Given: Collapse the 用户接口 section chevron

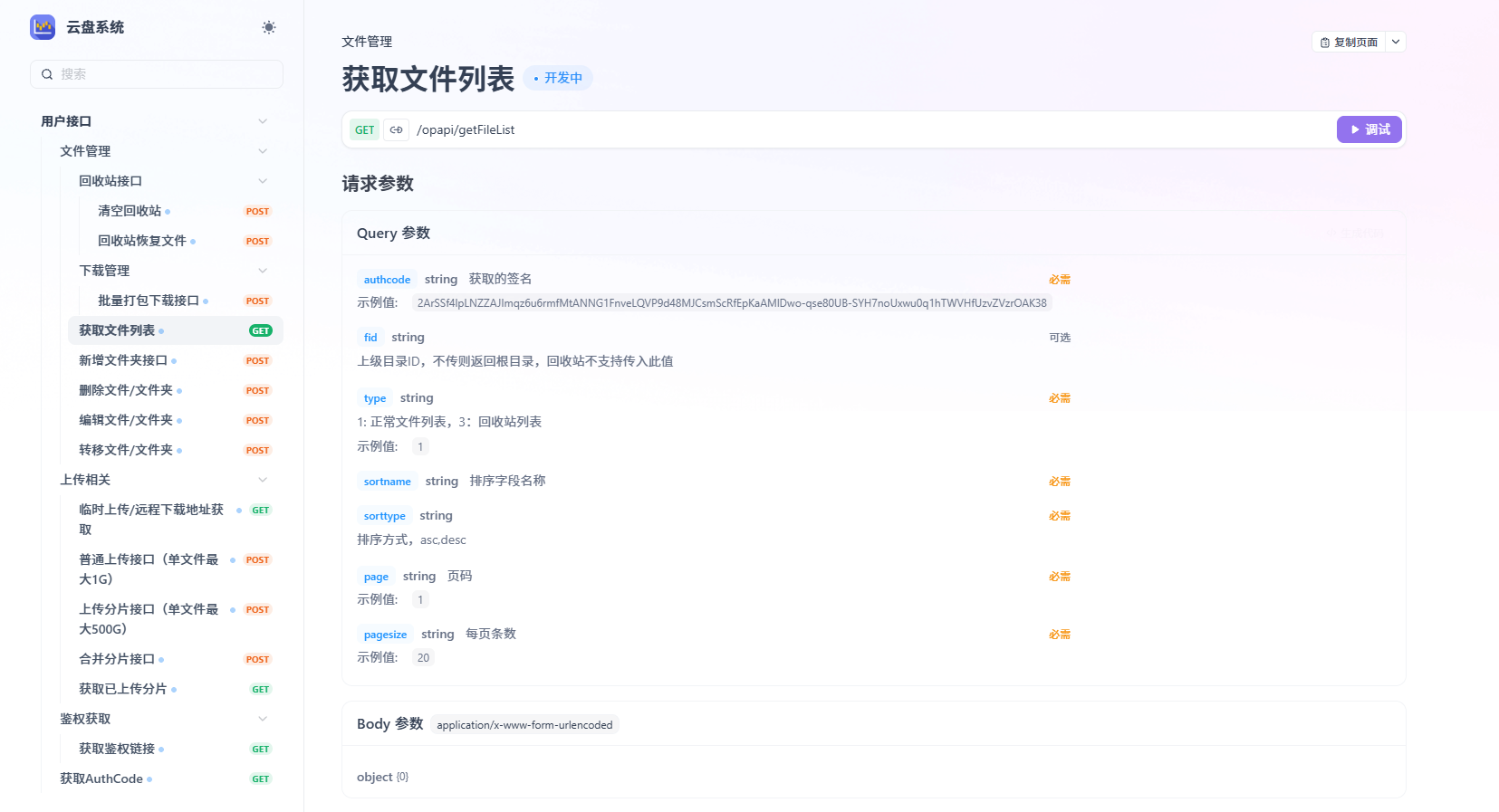Looking at the screenshot, I should pos(263,121).
